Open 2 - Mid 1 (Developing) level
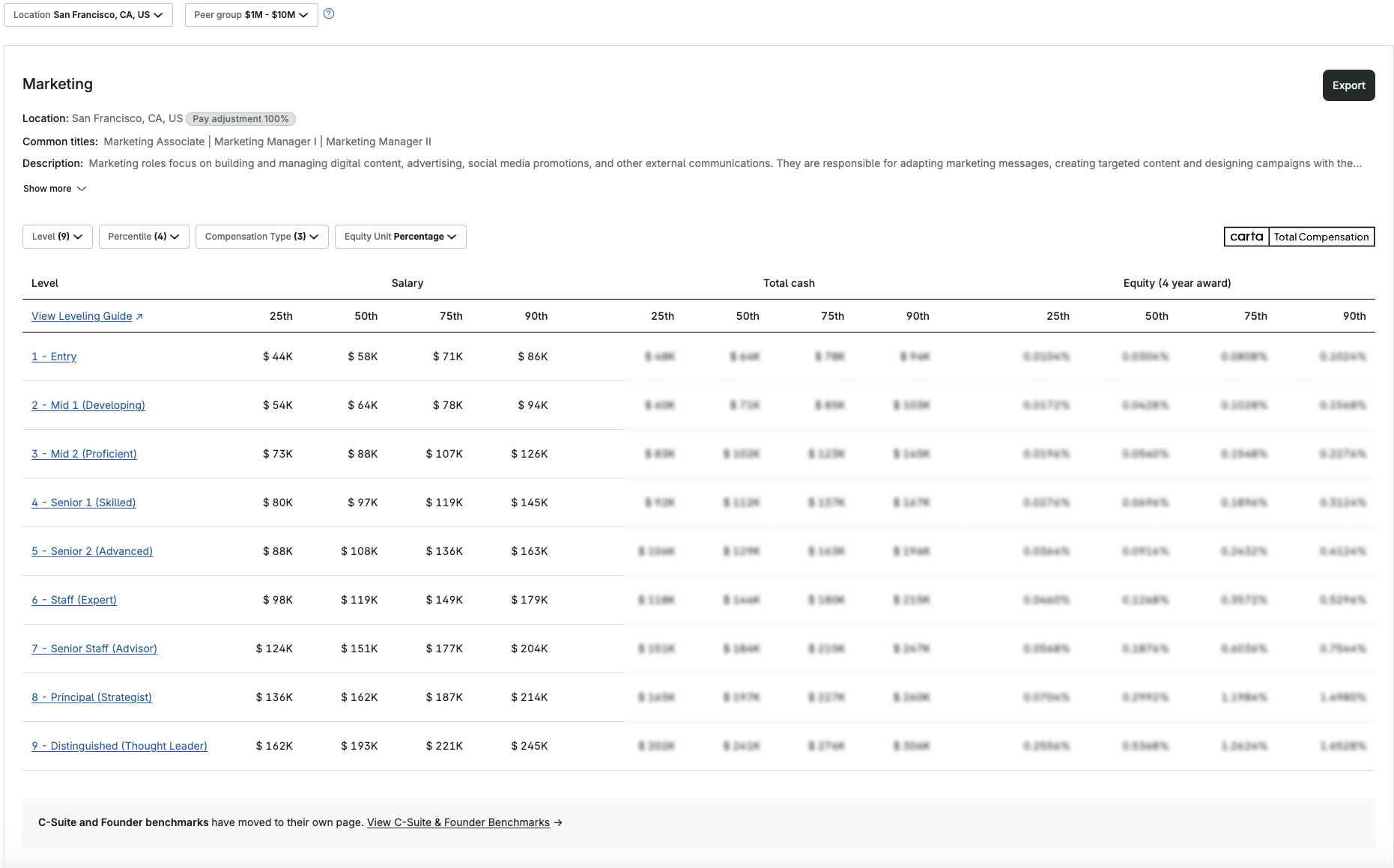 [88, 405]
